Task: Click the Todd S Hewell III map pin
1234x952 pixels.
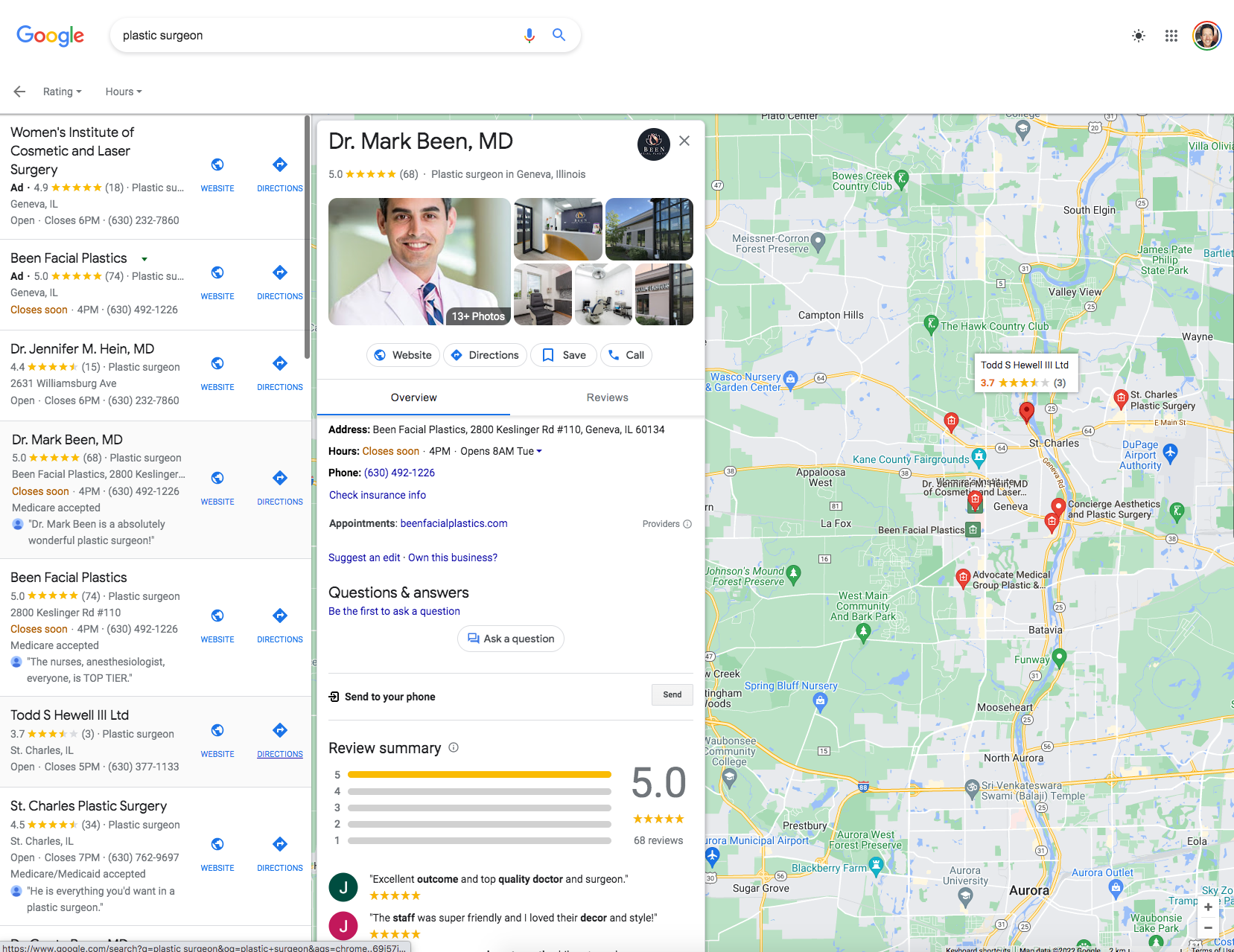Action: click(x=1026, y=412)
